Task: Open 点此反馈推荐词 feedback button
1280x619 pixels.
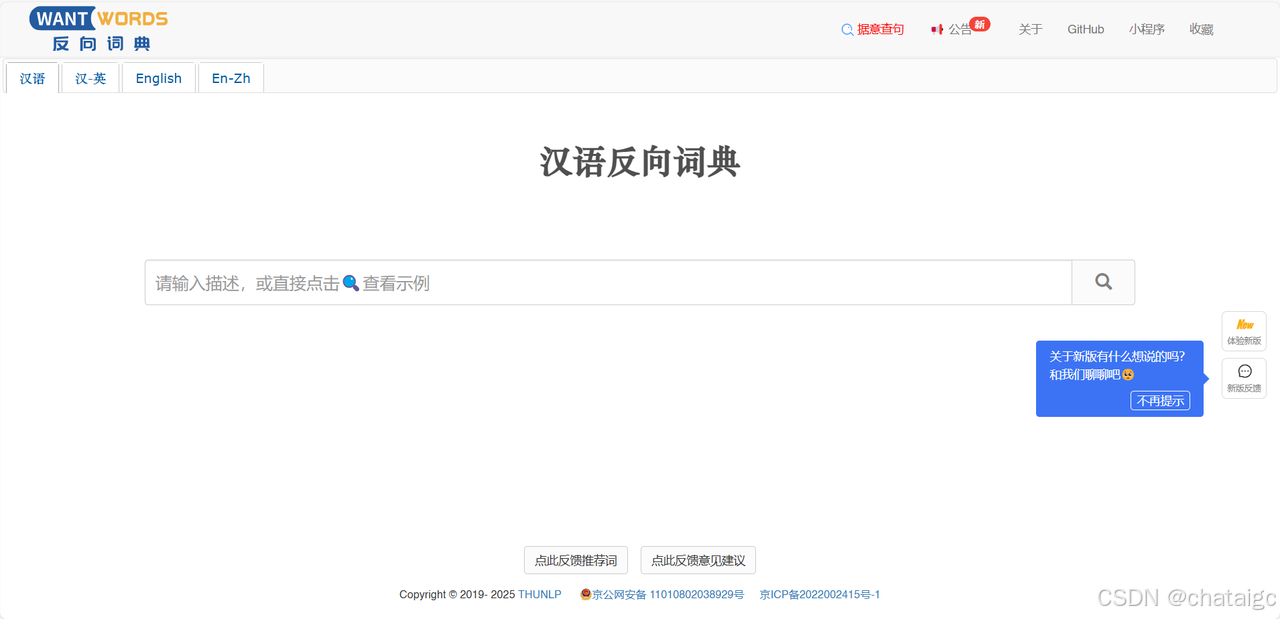Action: 576,560
